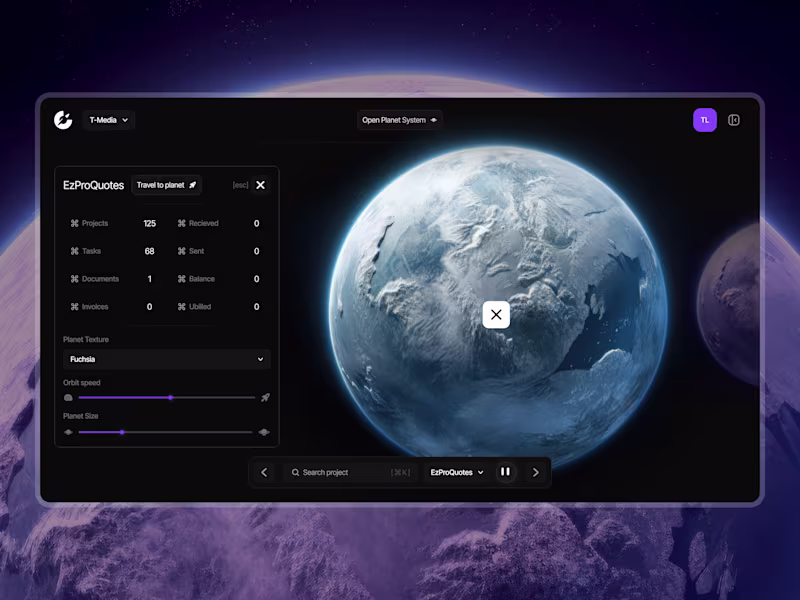Toggle the sidebar panel icon

point(734,120)
